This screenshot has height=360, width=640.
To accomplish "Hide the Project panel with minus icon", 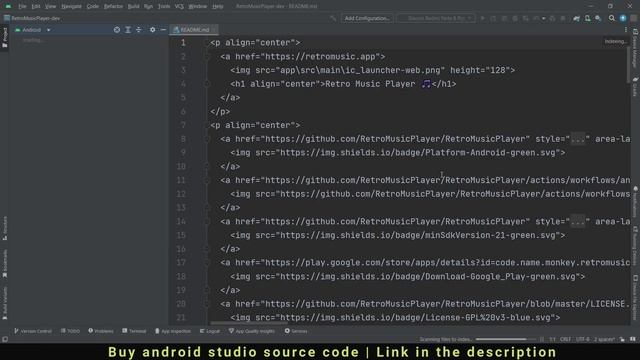I will tap(163, 30).
